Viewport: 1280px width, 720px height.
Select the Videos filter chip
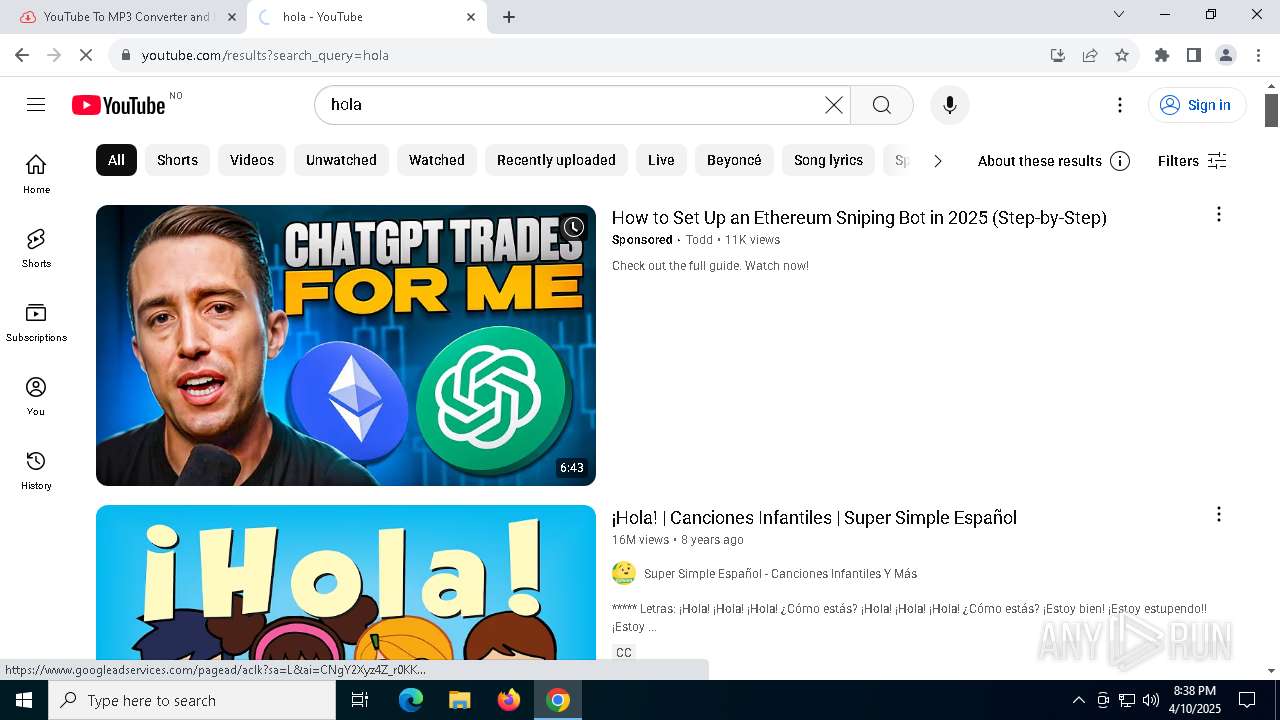[x=252, y=160]
